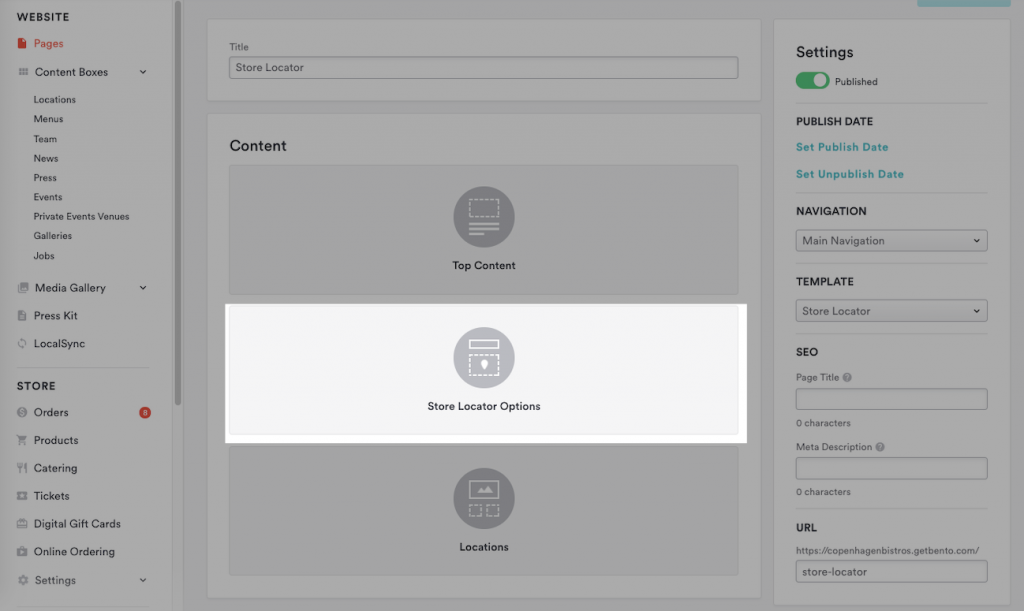Click the Digital Gift Cards icon
This screenshot has height=611, width=1024.
click(22, 524)
